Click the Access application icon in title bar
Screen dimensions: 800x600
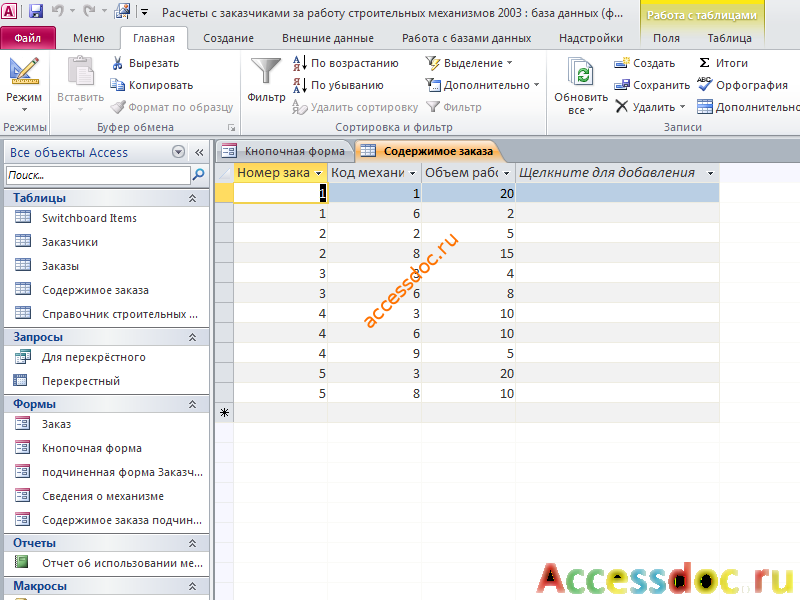pos(10,11)
